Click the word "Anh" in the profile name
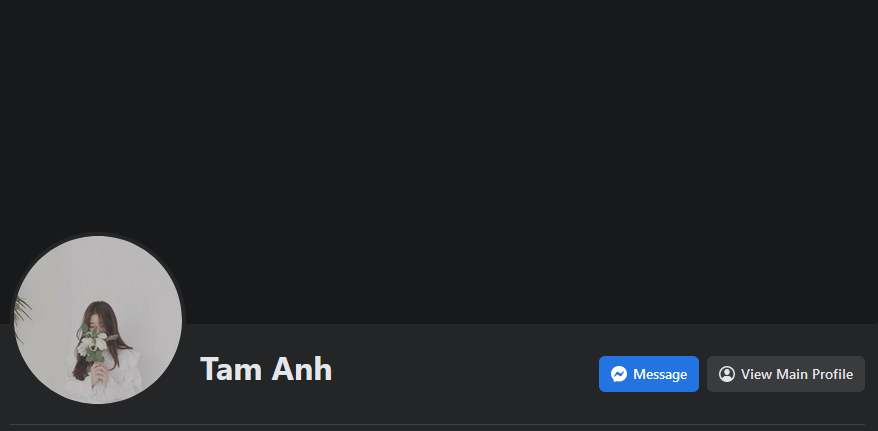Image resolution: width=878 pixels, height=431 pixels. click(302, 369)
